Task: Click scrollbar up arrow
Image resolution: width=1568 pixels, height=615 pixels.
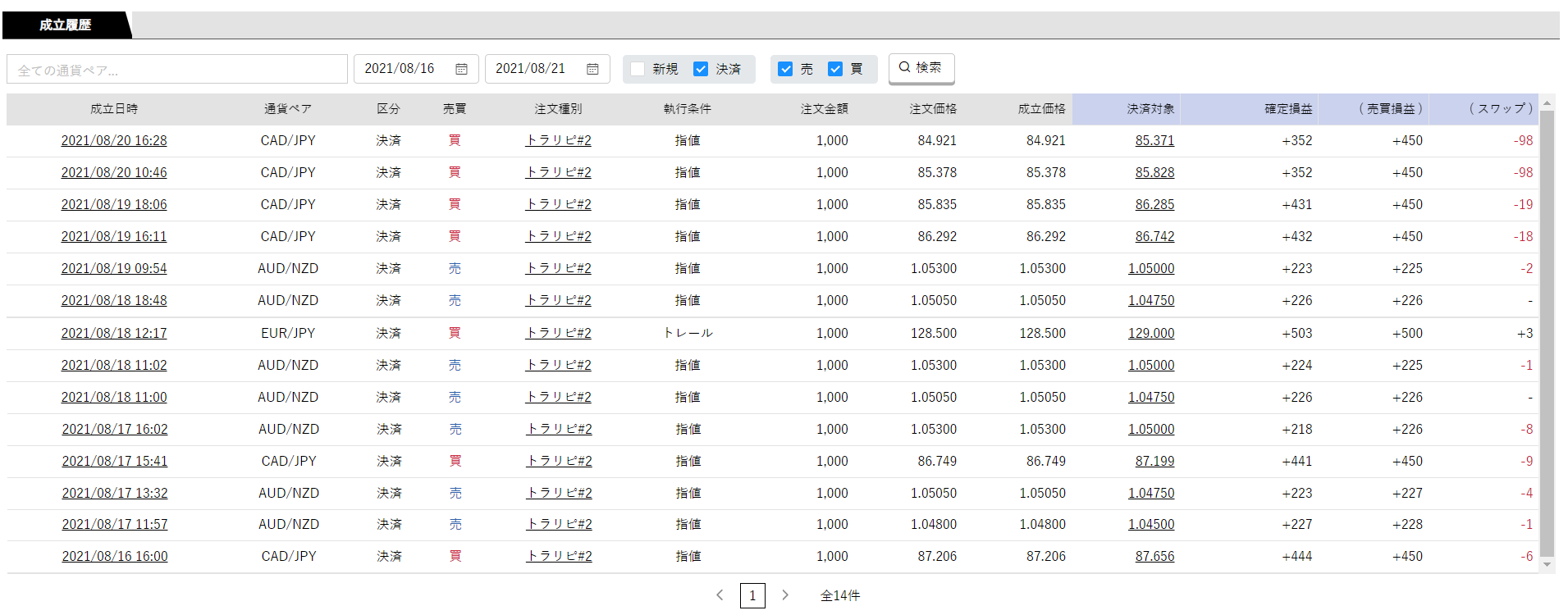Action: tap(1547, 102)
